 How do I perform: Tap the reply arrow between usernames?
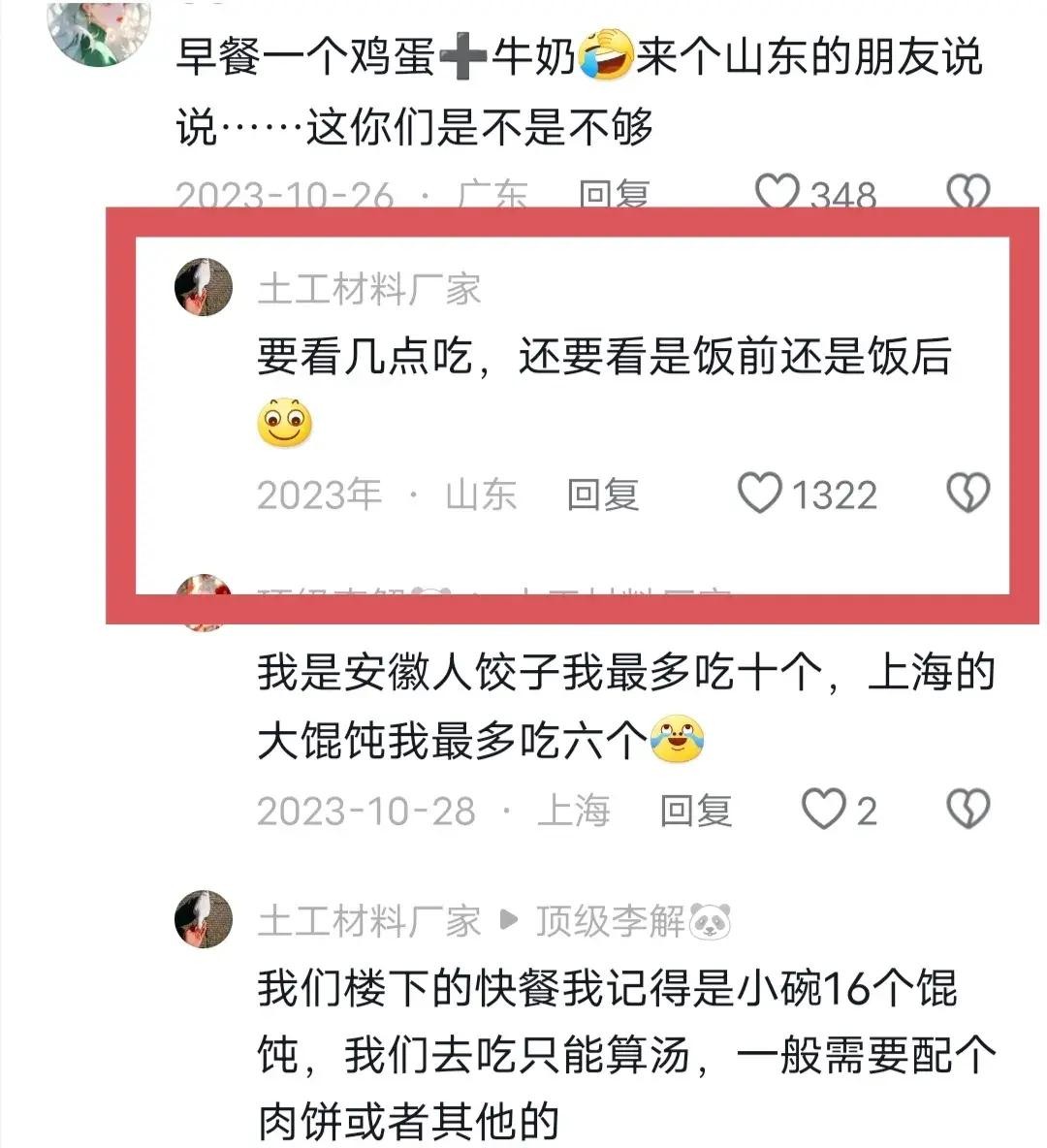tap(508, 920)
